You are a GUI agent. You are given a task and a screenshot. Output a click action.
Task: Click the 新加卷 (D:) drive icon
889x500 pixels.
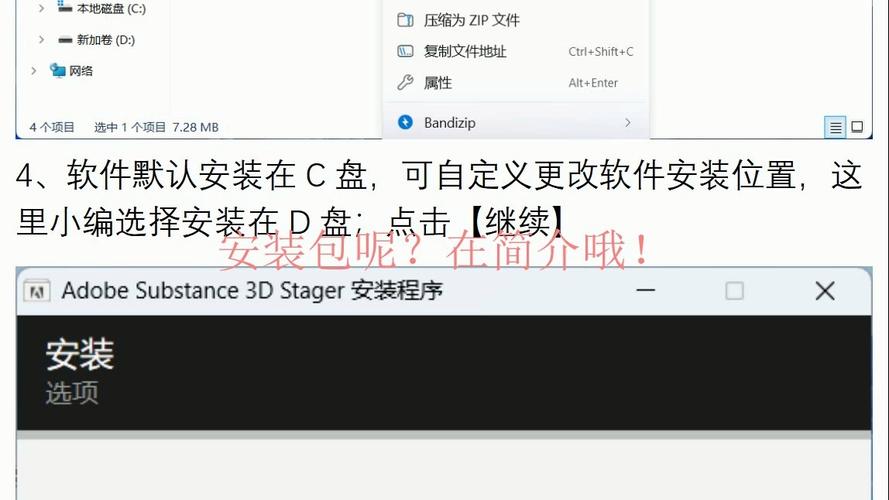pyautogui.click(x=65, y=40)
